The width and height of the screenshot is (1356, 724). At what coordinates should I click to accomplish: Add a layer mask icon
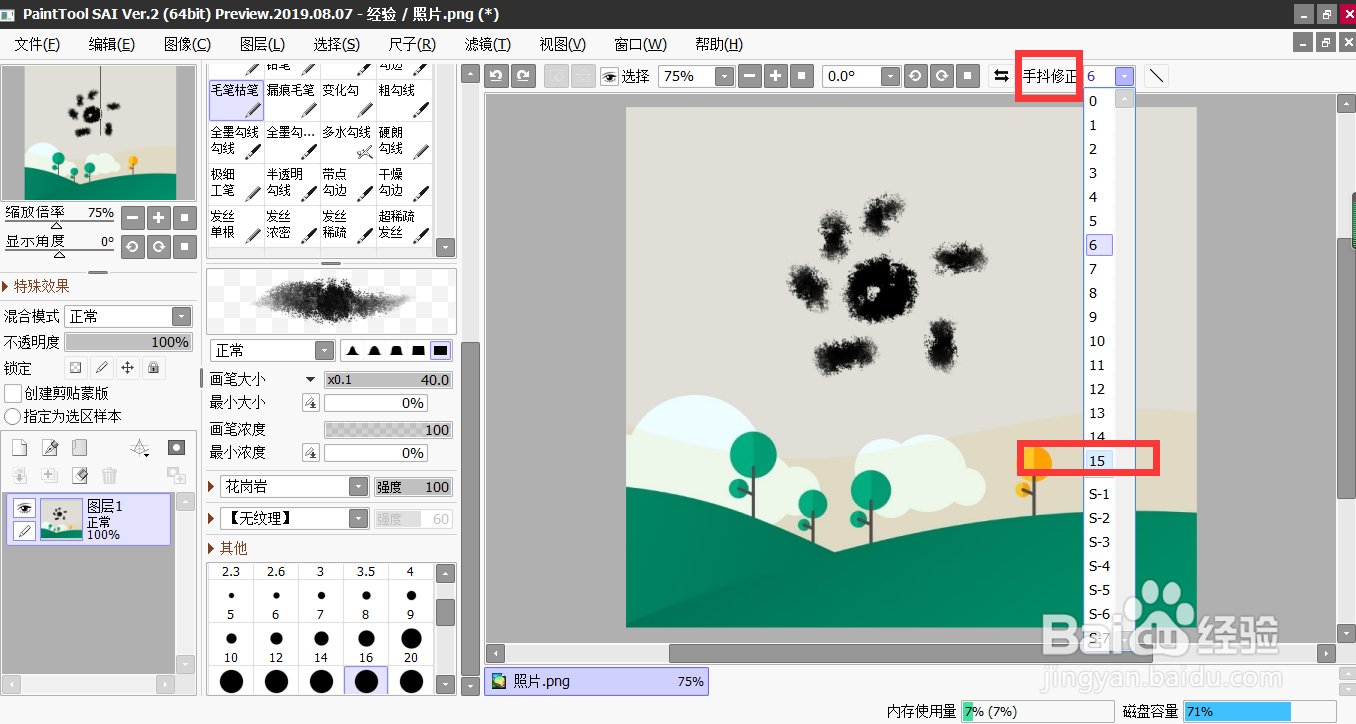click(176, 447)
